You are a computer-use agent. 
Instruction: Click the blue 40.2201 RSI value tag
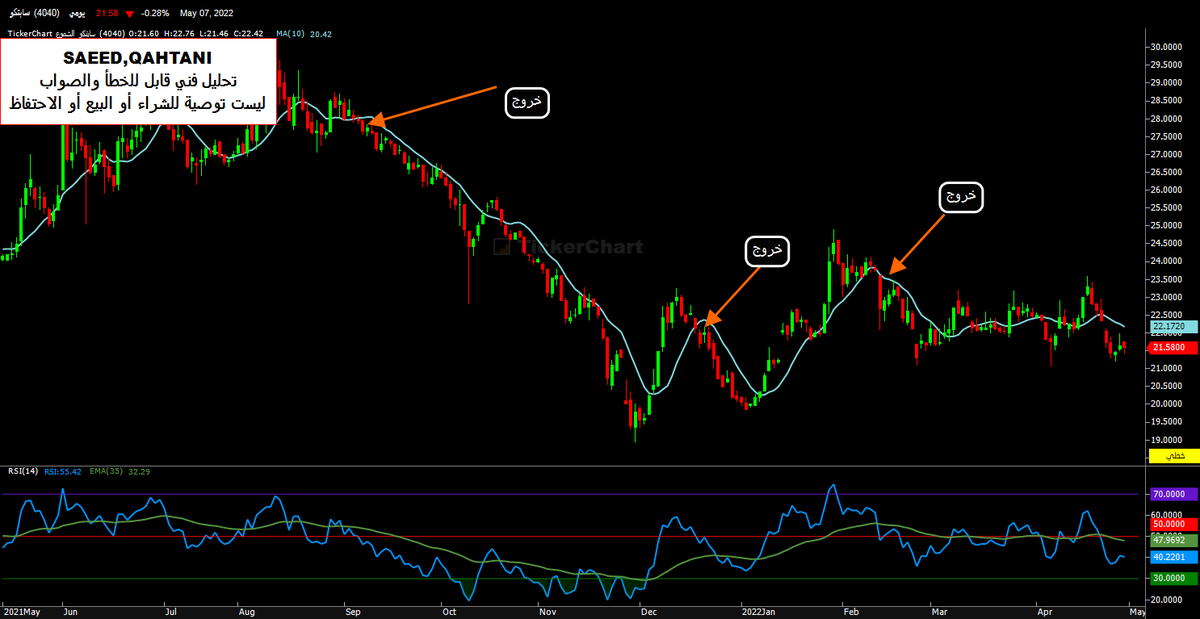click(1173, 557)
